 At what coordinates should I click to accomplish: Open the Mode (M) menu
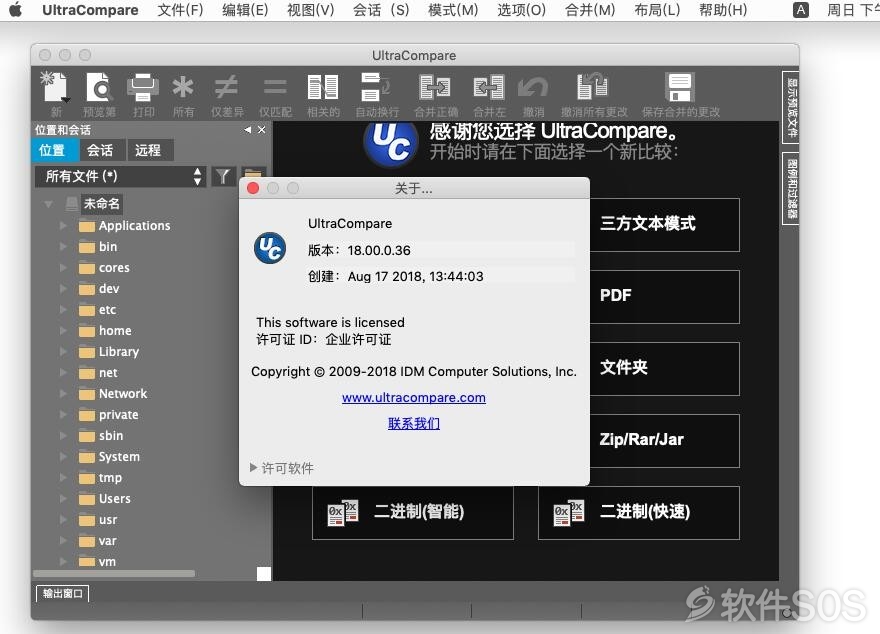tap(453, 10)
